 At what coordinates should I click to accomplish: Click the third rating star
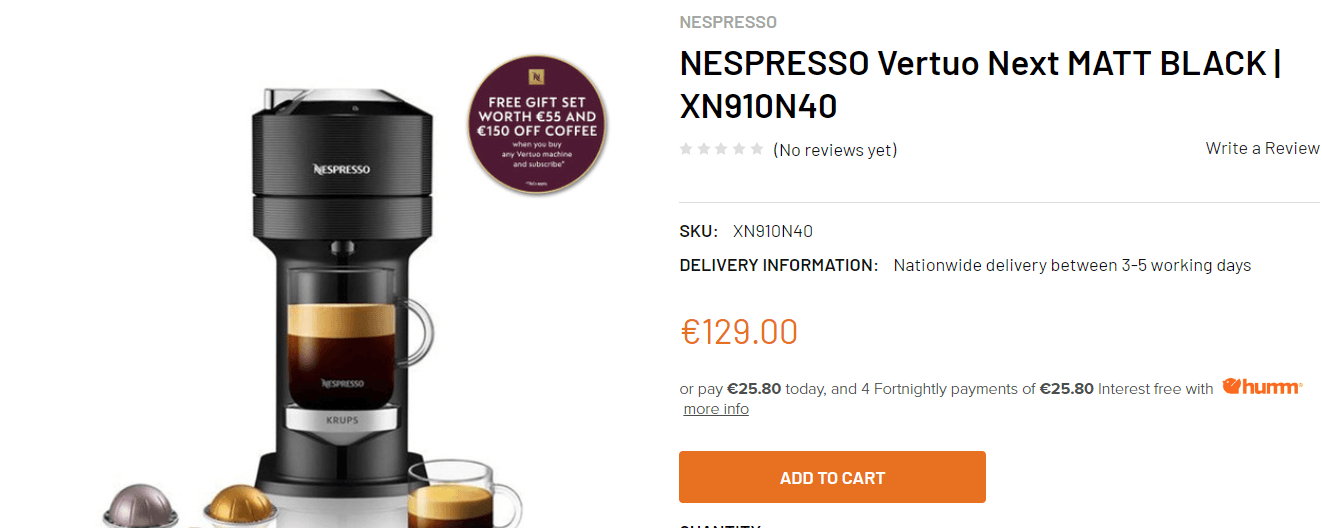click(721, 149)
